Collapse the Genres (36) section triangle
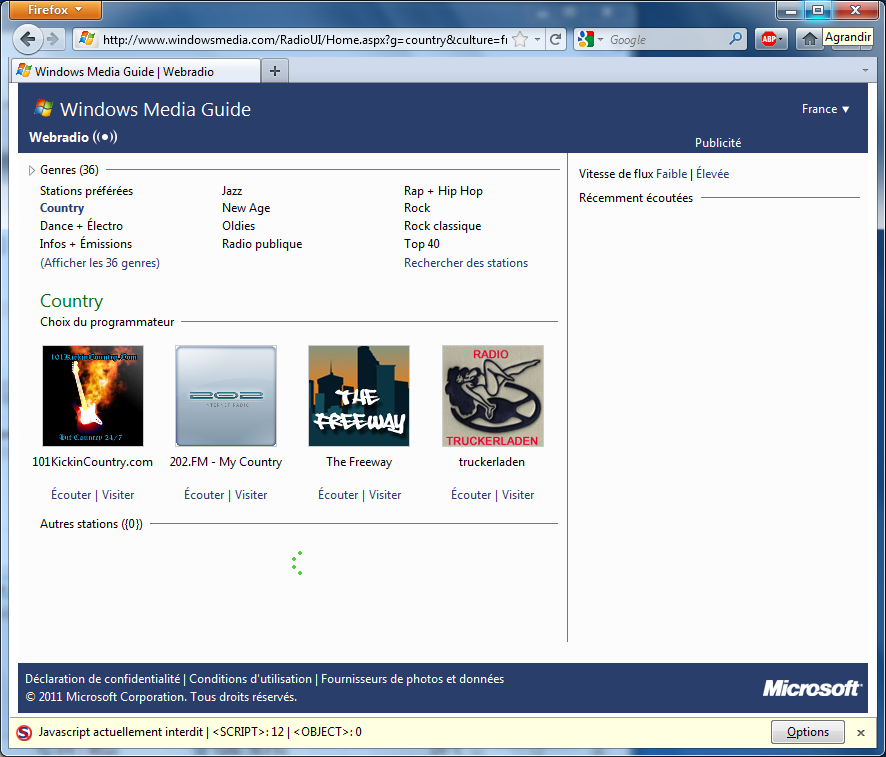 [32, 170]
